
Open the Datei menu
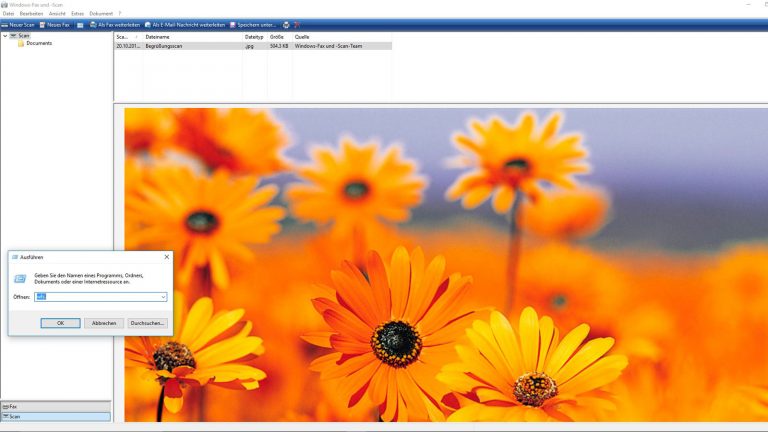8,13
